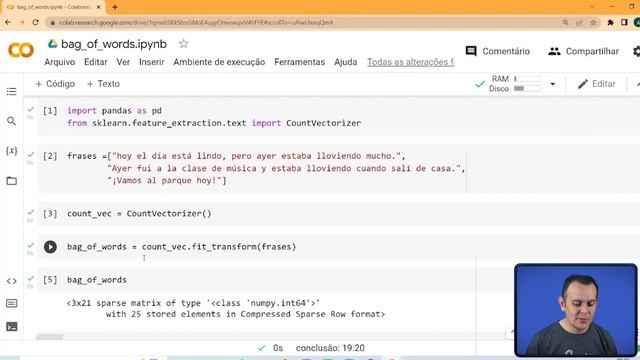Add a cell with the + Código button
The width and height of the screenshot is (640, 360).
[x=55, y=84]
